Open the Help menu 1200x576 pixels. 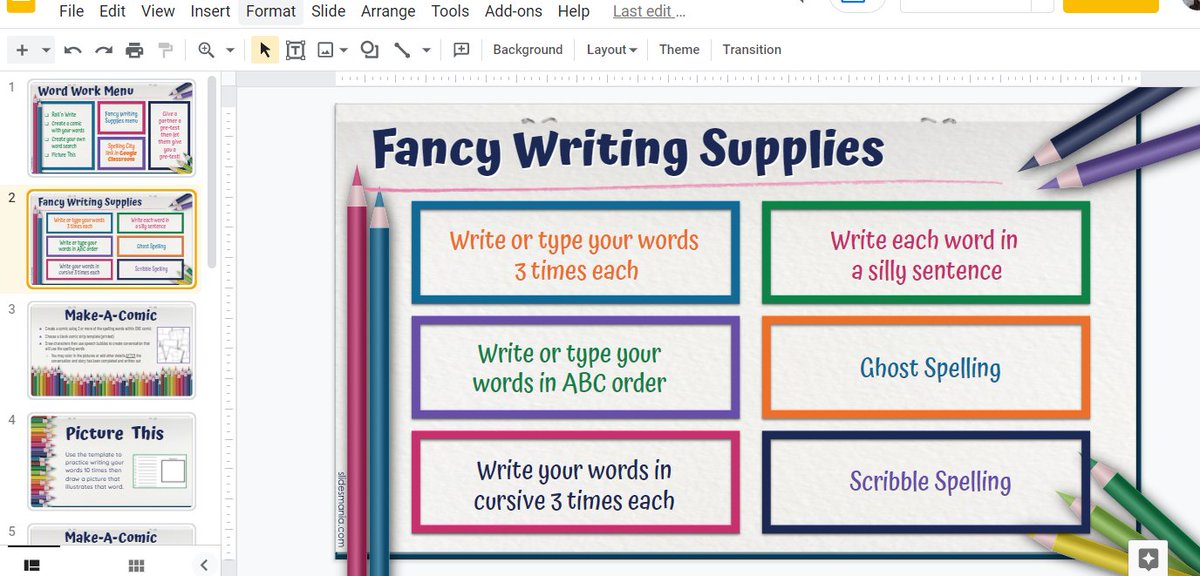pos(574,12)
